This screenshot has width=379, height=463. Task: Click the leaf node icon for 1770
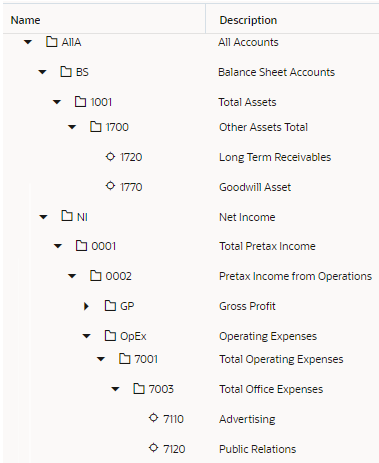110,186
